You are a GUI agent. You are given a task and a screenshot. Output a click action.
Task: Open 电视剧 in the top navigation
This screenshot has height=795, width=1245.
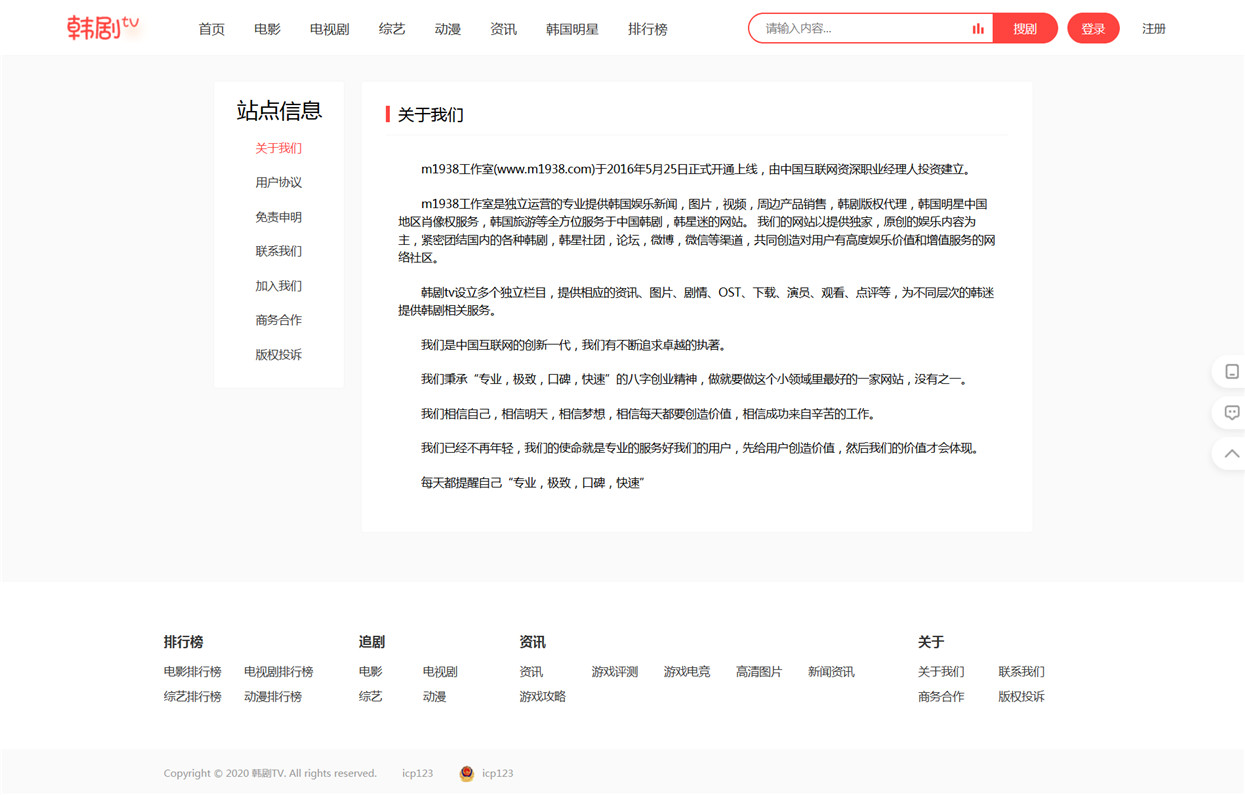coord(329,29)
